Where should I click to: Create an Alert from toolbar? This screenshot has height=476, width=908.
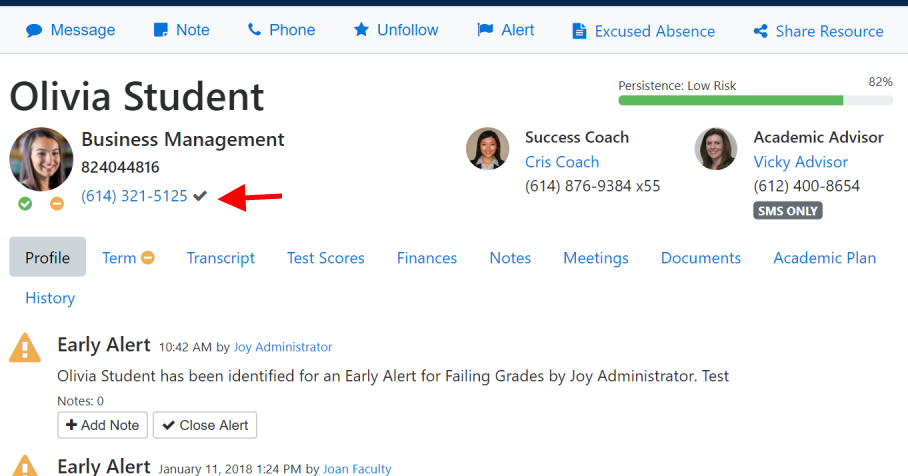(x=506, y=30)
